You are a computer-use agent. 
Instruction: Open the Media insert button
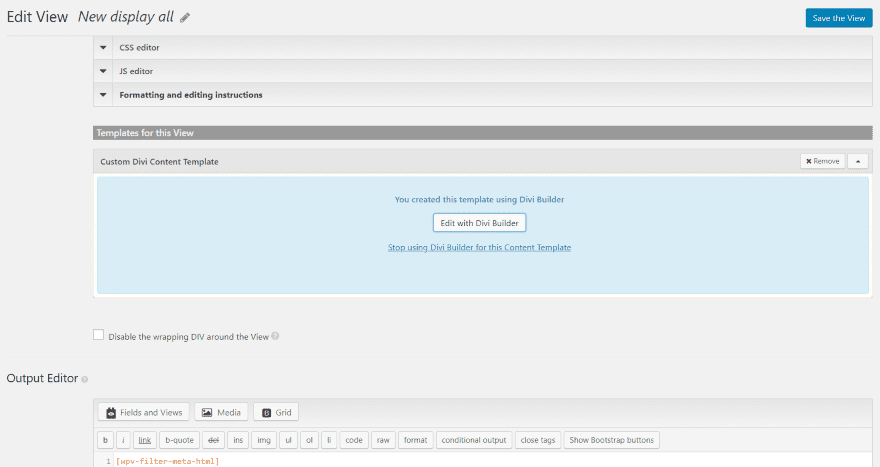point(221,412)
